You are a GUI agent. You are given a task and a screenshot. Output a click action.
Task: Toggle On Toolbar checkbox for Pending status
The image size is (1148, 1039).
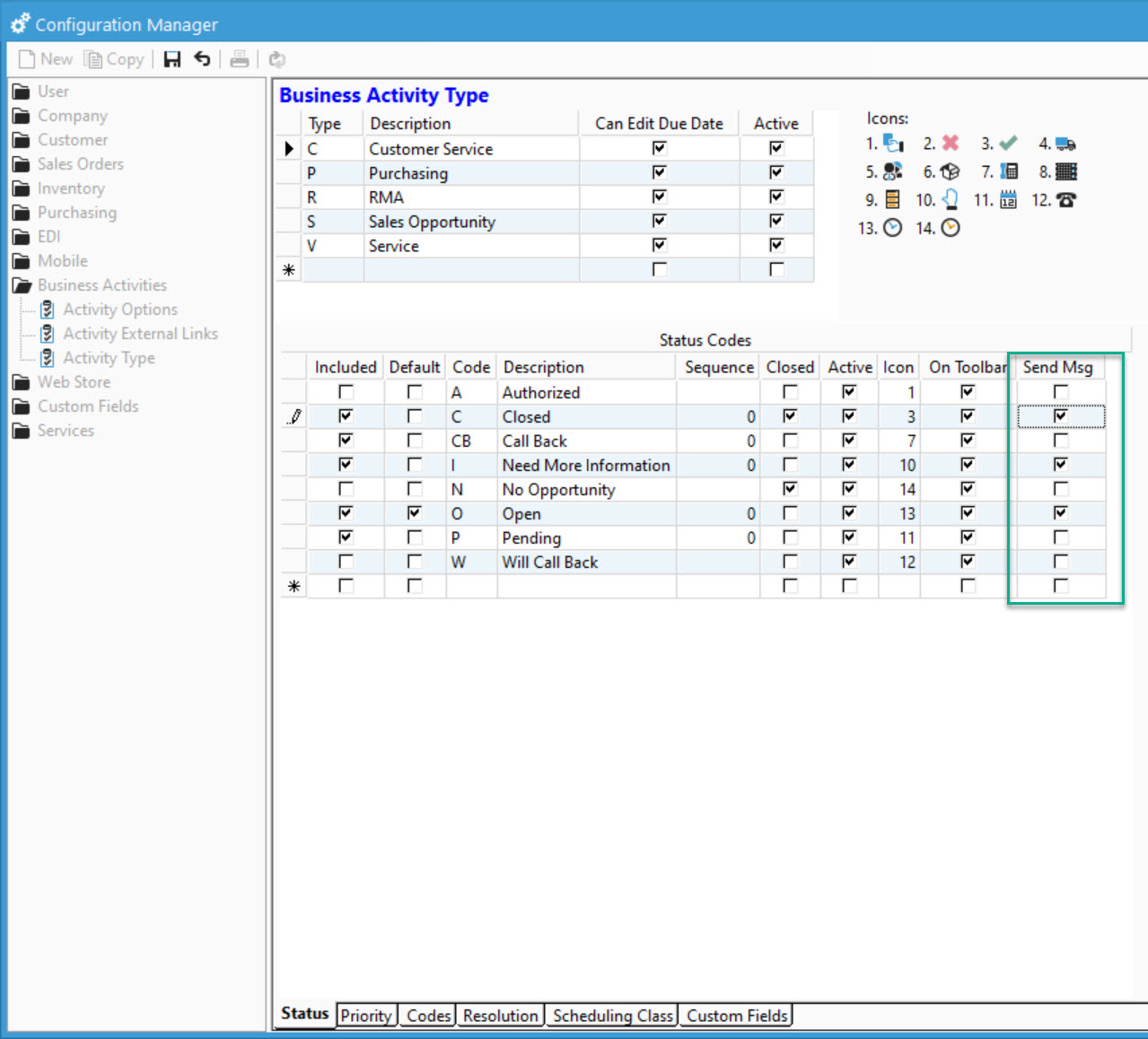[968, 537]
